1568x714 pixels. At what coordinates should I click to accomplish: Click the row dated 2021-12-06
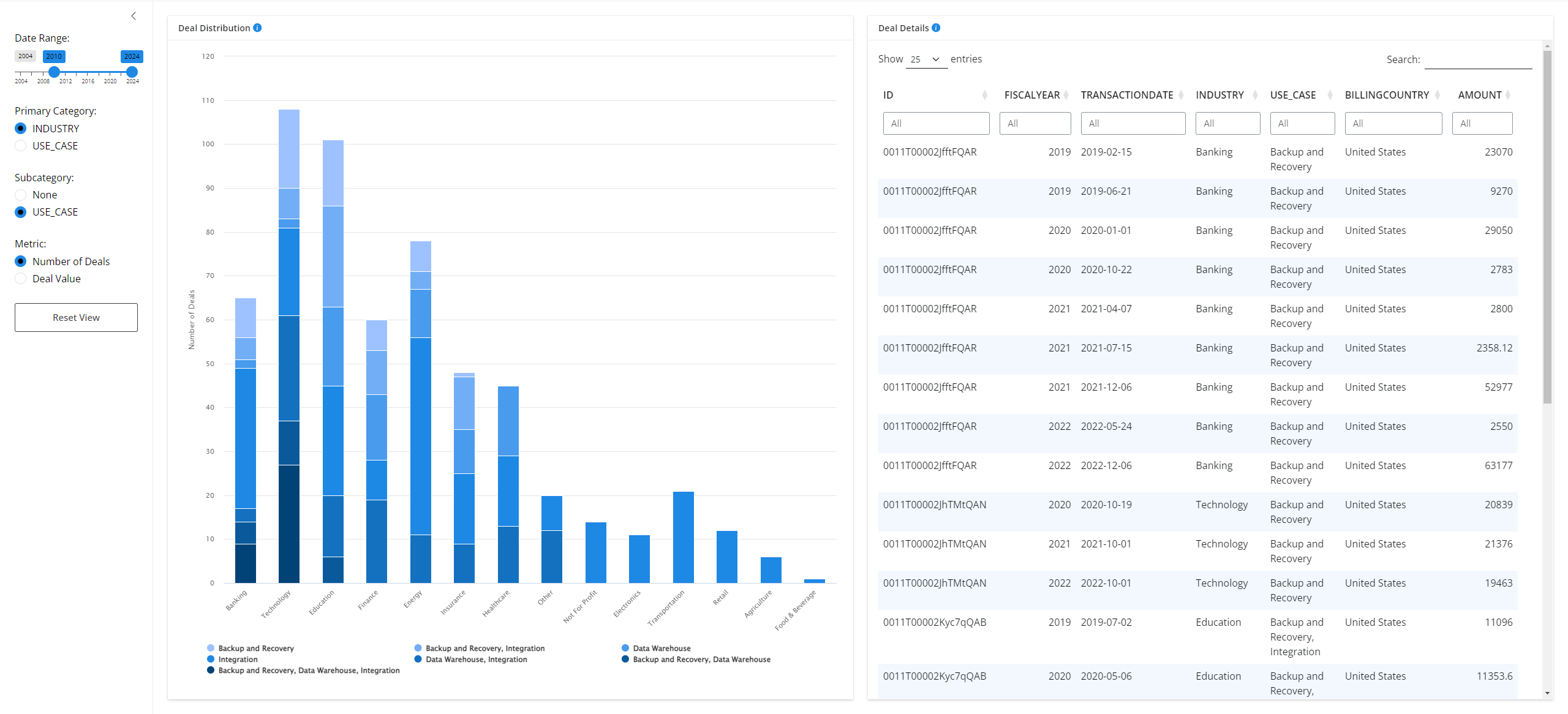click(x=1197, y=394)
